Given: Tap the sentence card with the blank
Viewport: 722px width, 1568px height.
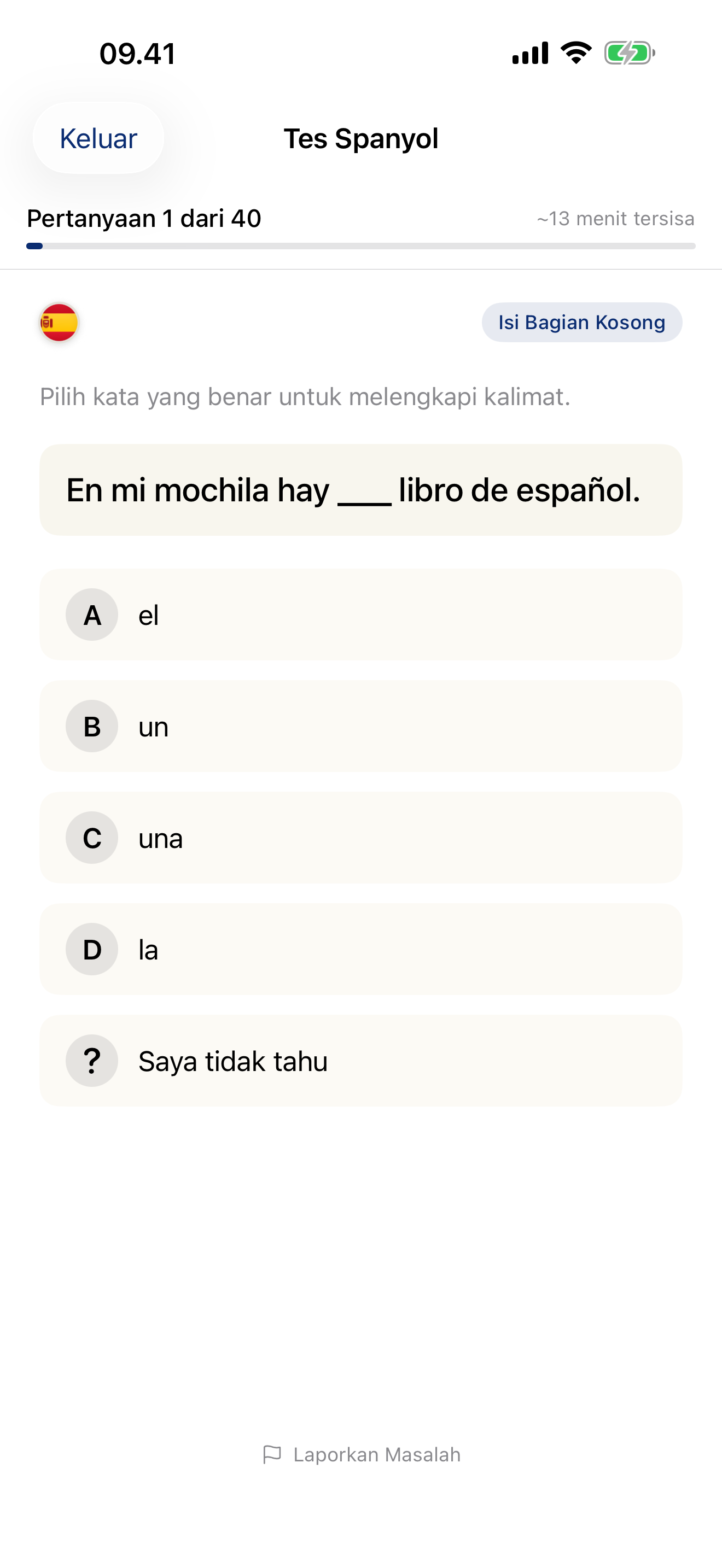Looking at the screenshot, I should [x=360, y=490].
